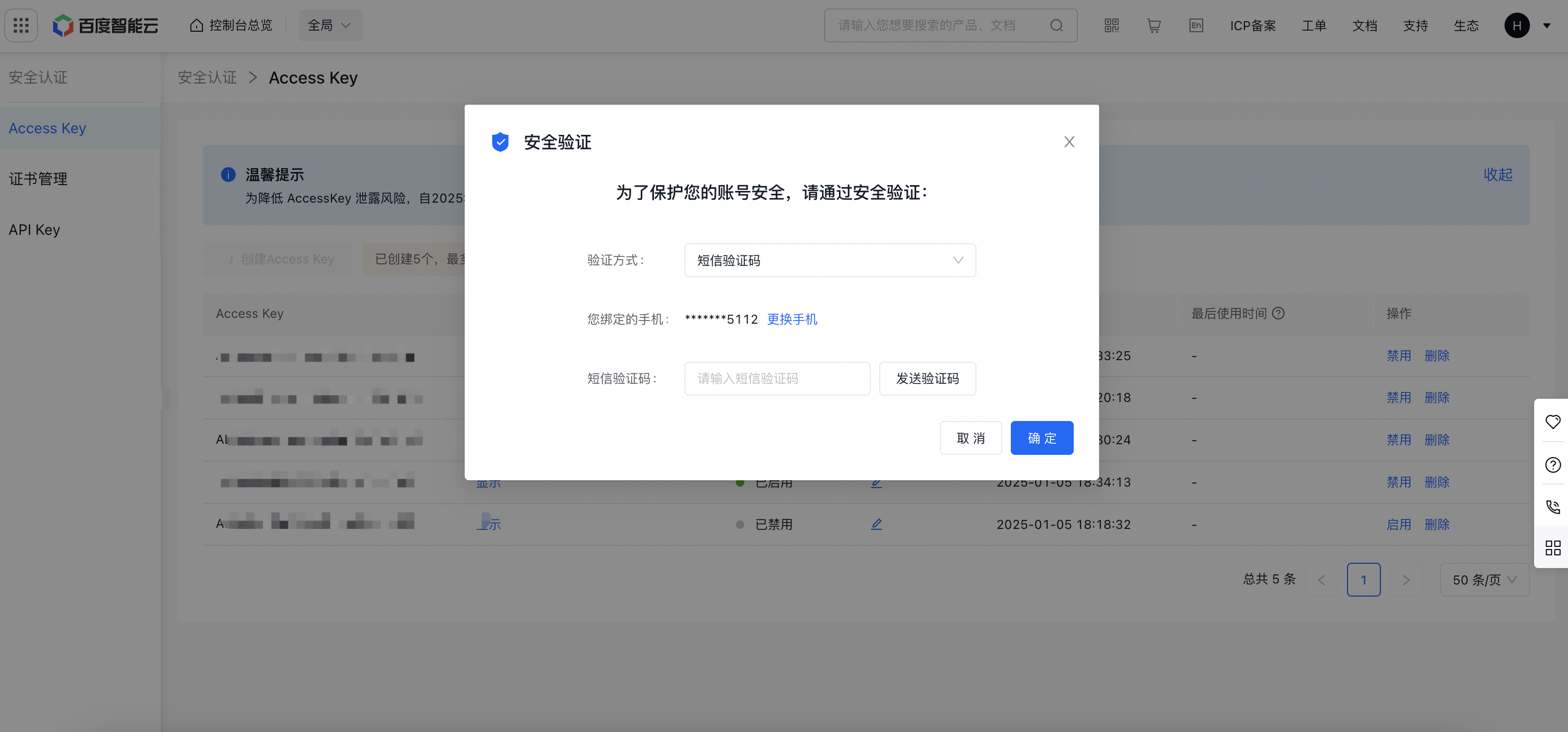Select Access Key in sidebar
1568x732 pixels.
tap(80, 128)
